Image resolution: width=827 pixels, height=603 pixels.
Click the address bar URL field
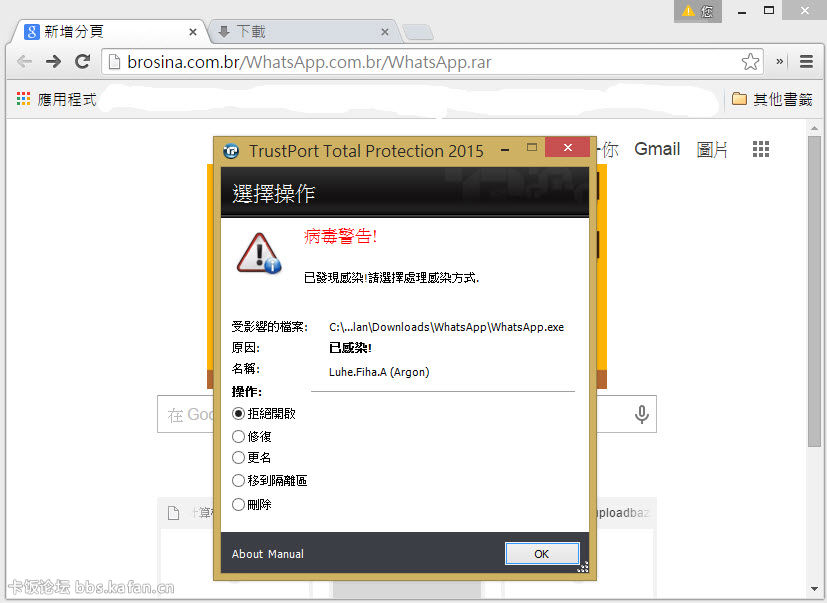point(420,62)
